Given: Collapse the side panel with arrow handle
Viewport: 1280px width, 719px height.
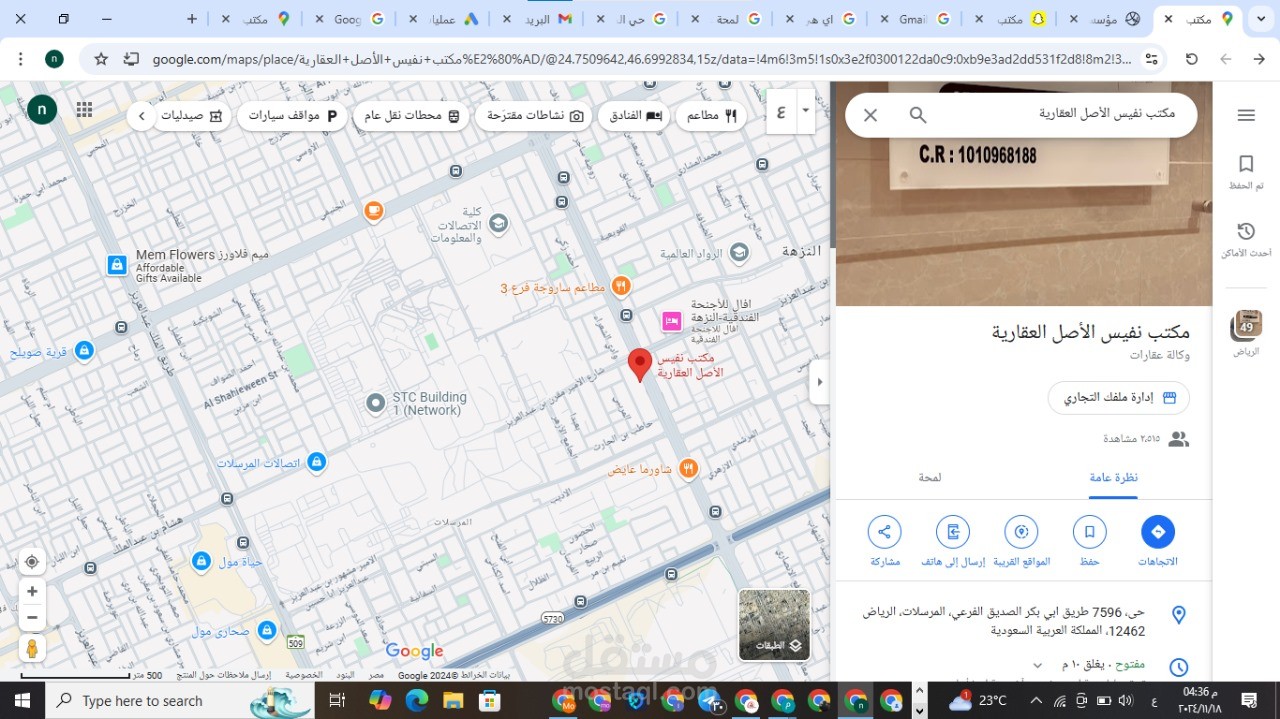Looking at the screenshot, I should click(820, 382).
